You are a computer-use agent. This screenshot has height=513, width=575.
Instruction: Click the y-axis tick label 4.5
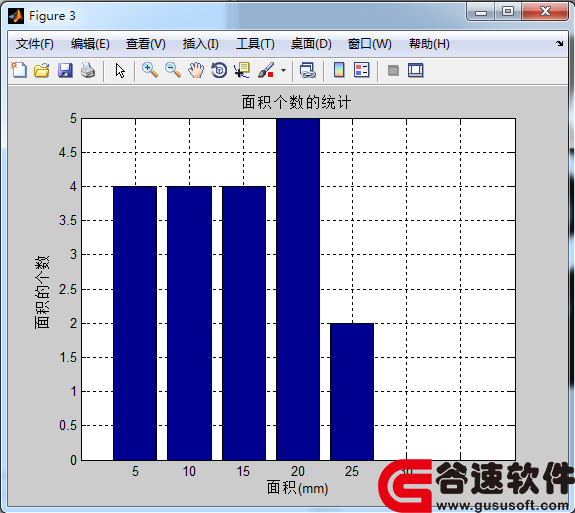coord(68,152)
